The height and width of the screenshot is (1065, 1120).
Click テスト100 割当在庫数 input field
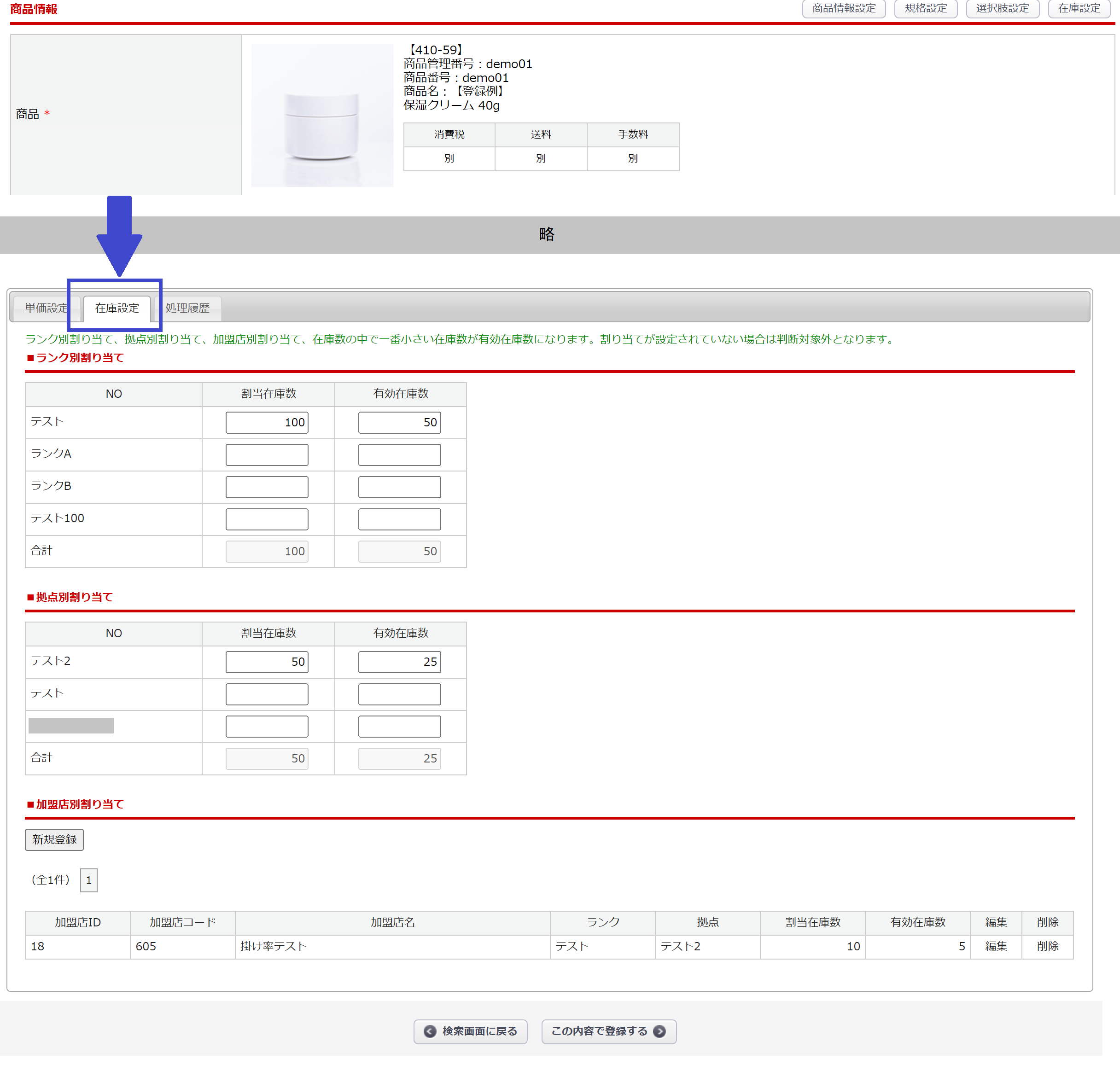tap(267, 519)
